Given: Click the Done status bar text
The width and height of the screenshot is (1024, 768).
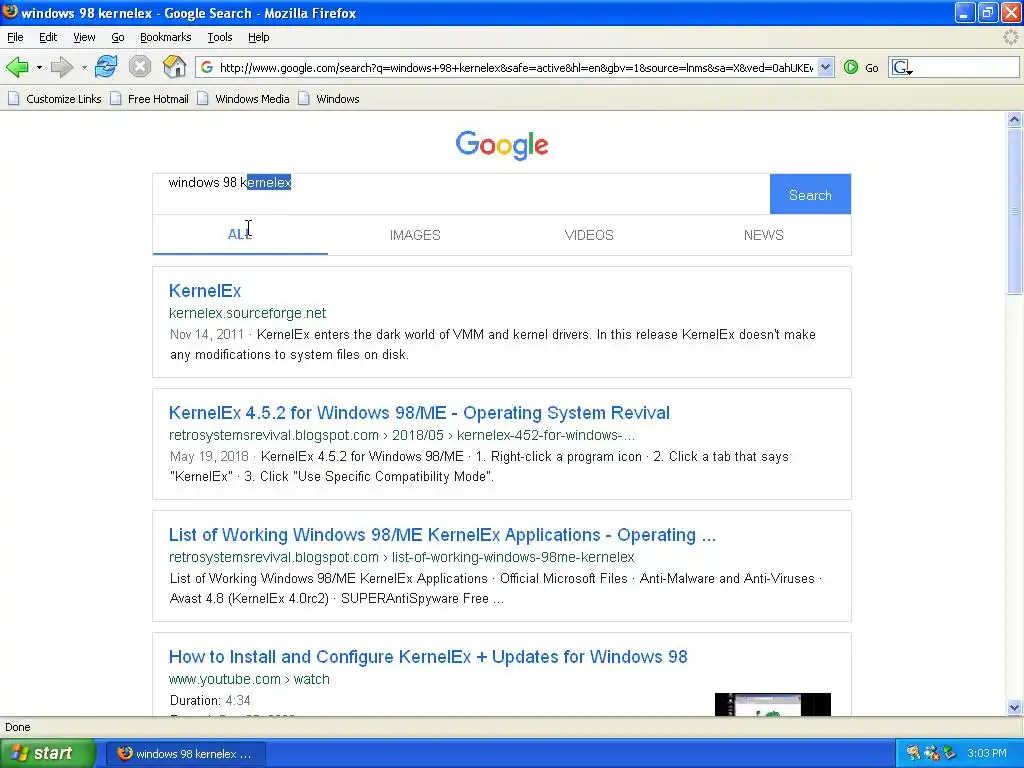Looking at the screenshot, I should tap(18, 728).
